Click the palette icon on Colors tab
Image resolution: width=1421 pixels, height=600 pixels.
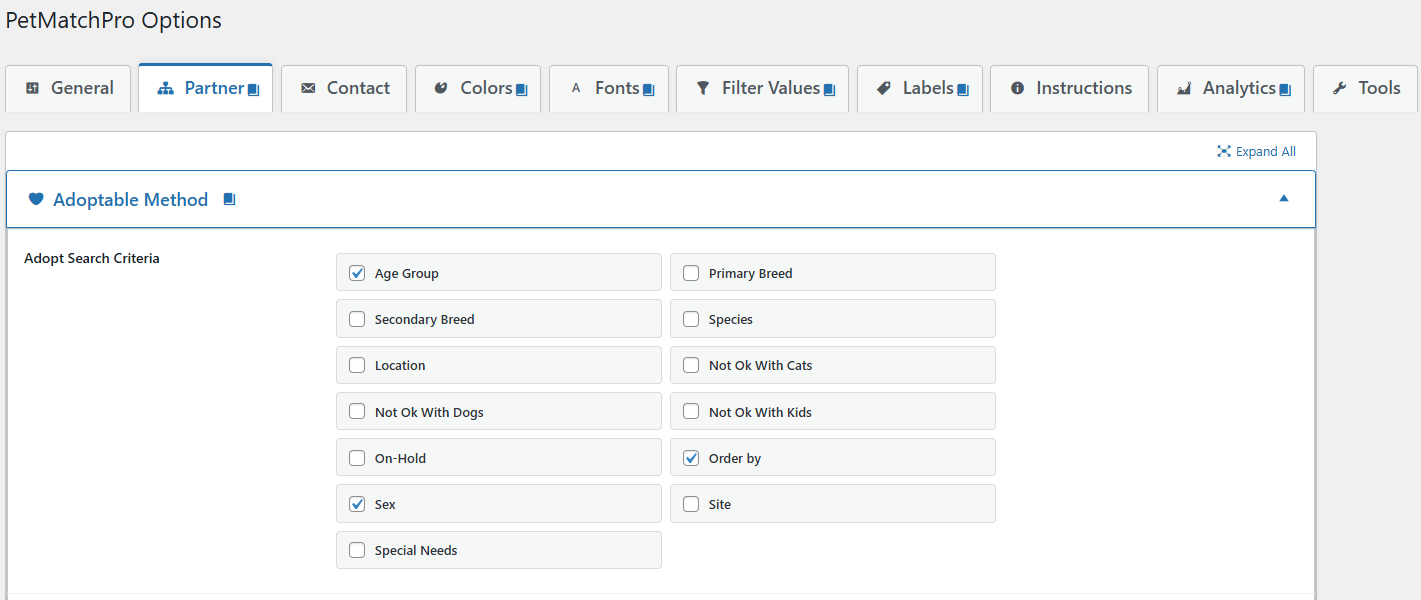pos(441,88)
